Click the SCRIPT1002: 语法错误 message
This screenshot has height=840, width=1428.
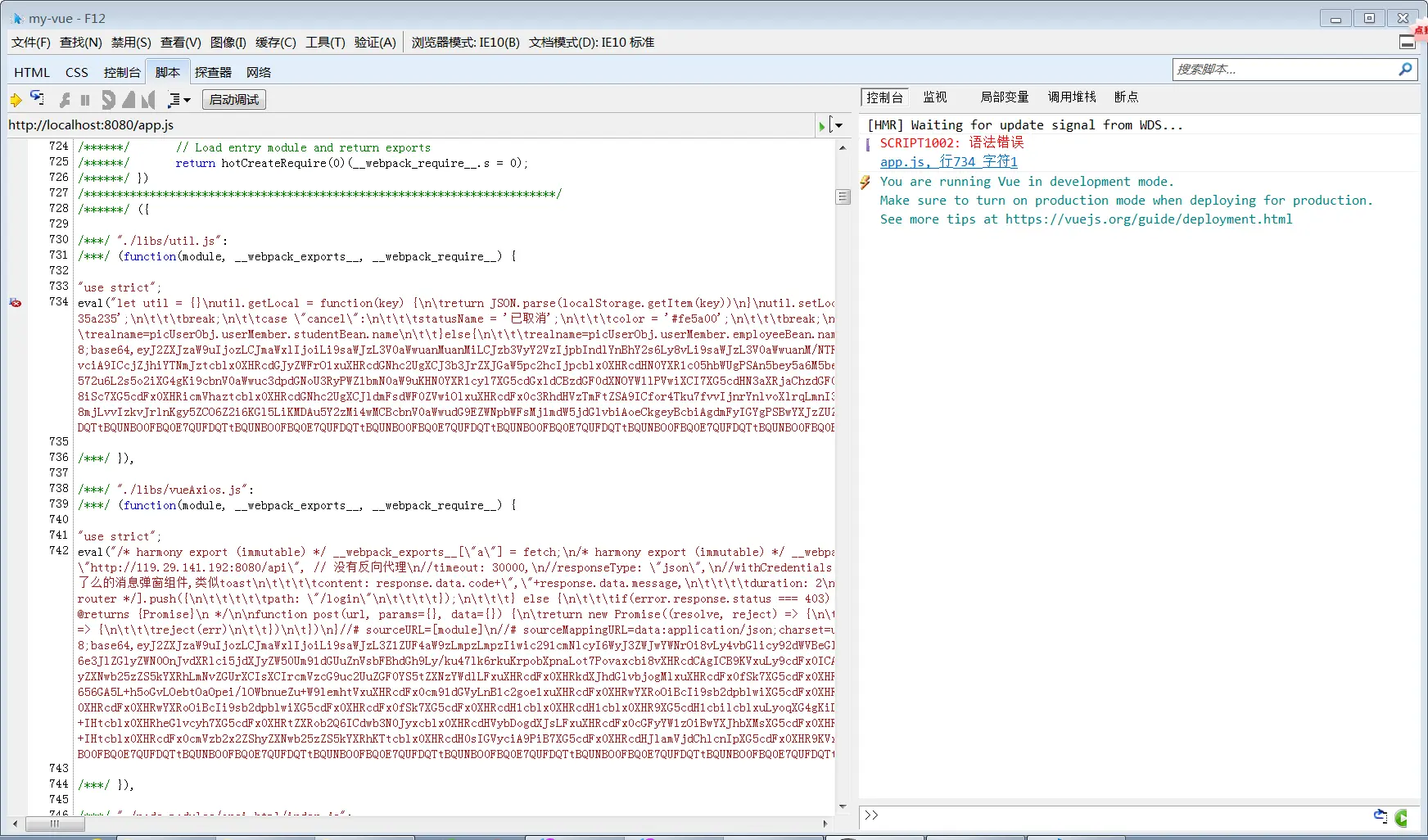coord(951,142)
